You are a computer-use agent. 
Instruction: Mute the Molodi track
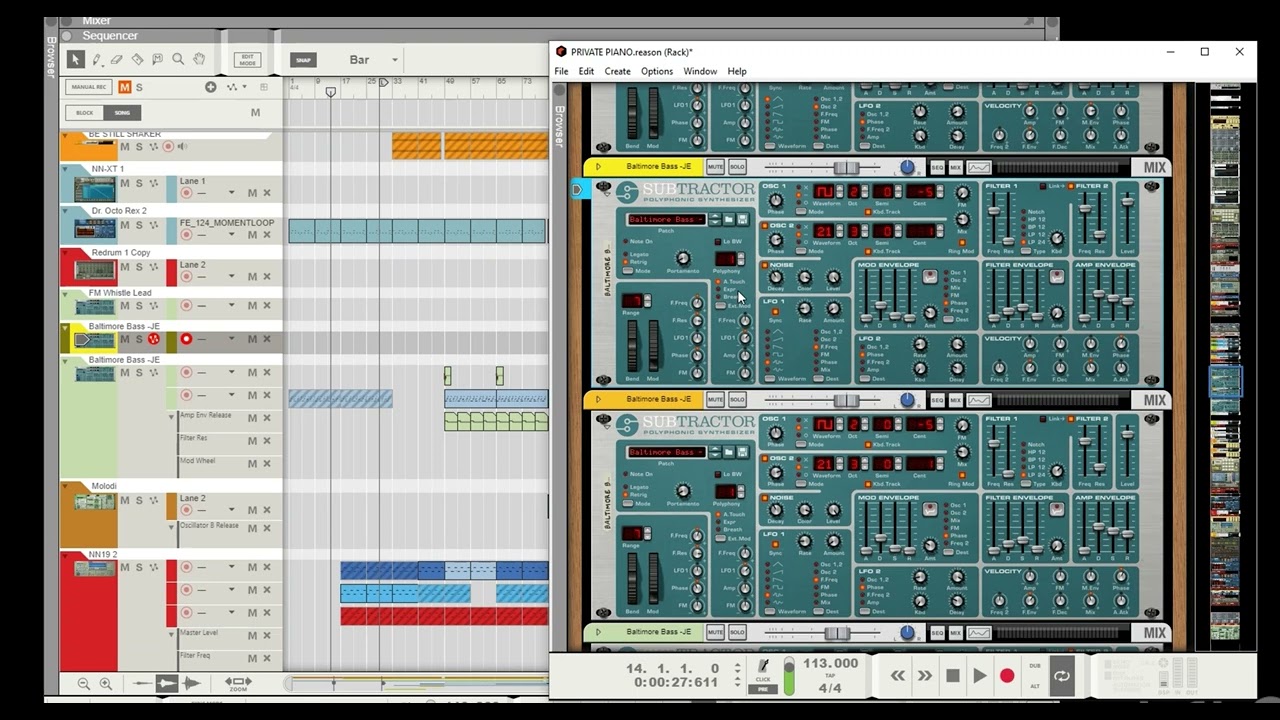125,499
